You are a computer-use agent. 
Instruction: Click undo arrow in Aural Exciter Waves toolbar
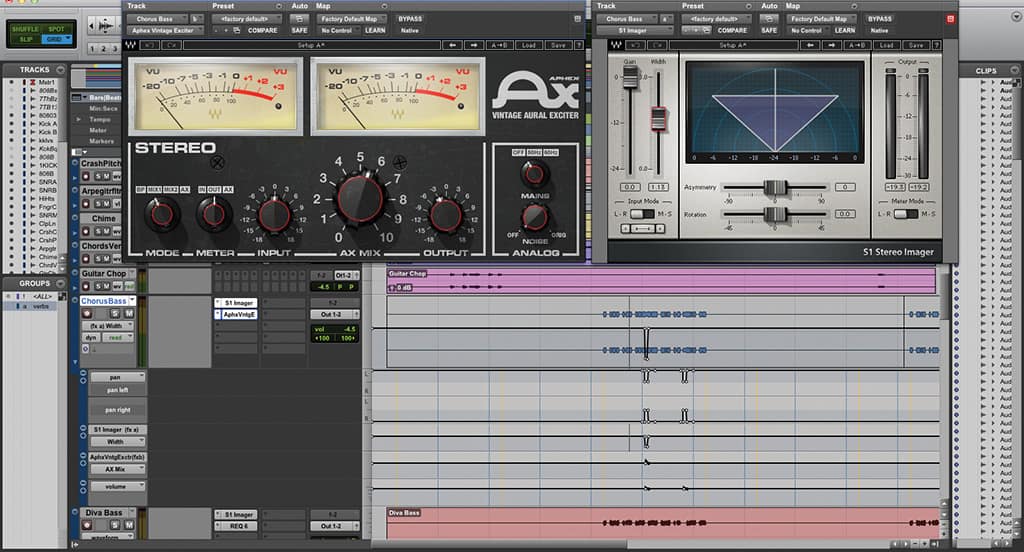150,45
